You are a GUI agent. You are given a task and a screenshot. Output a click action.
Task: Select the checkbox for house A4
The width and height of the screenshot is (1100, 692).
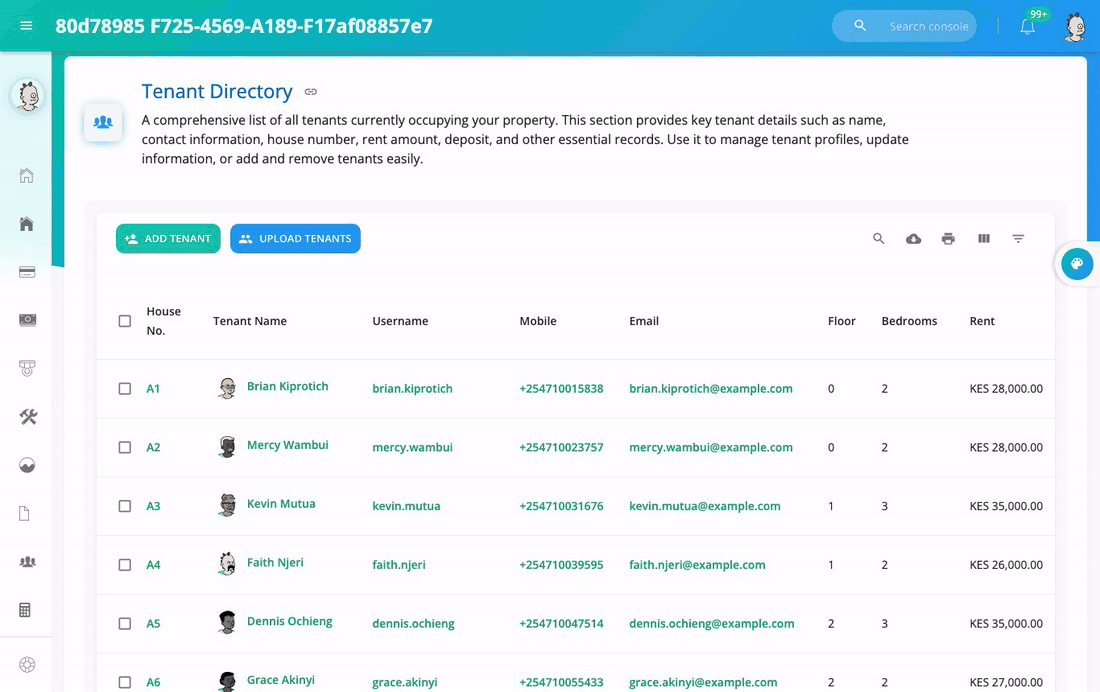pyautogui.click(x=125, y=564)
